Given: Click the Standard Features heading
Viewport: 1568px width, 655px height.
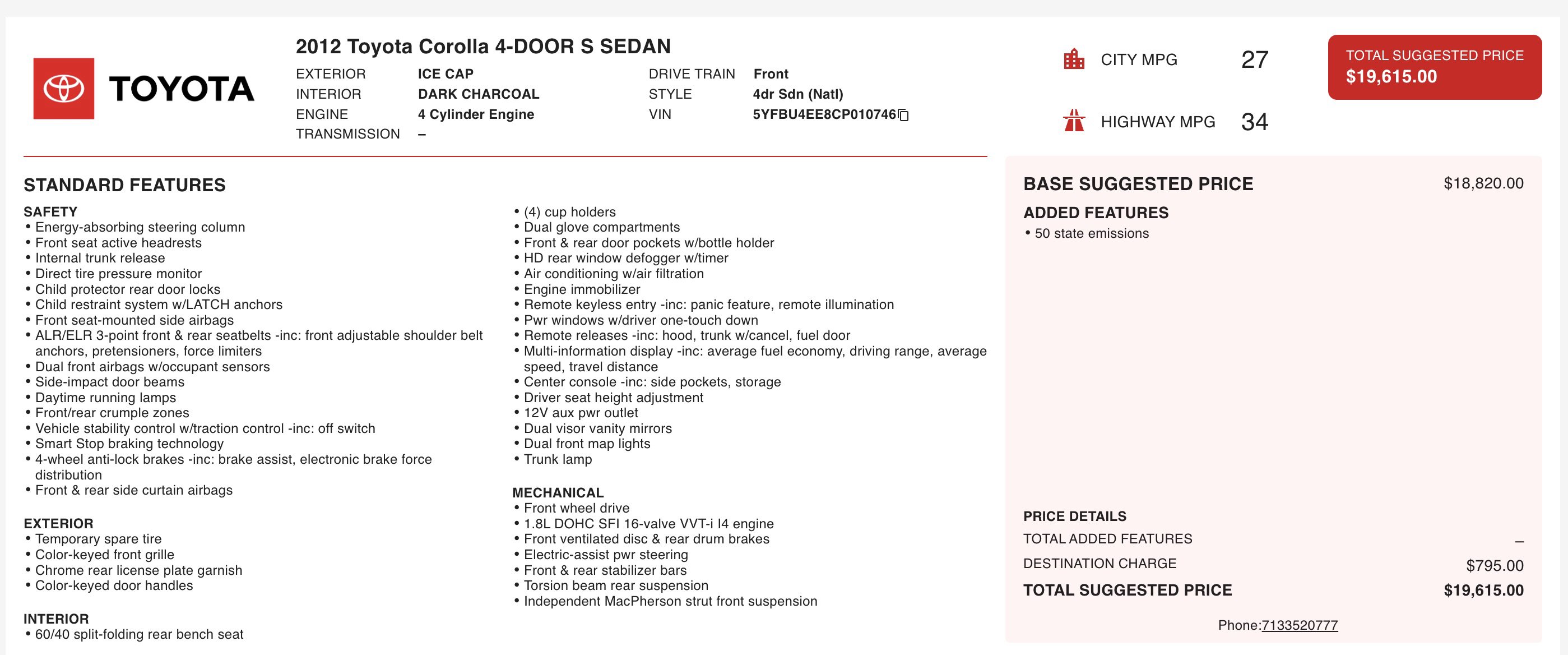Looking at the screenshot, I should tap(125, 185).
